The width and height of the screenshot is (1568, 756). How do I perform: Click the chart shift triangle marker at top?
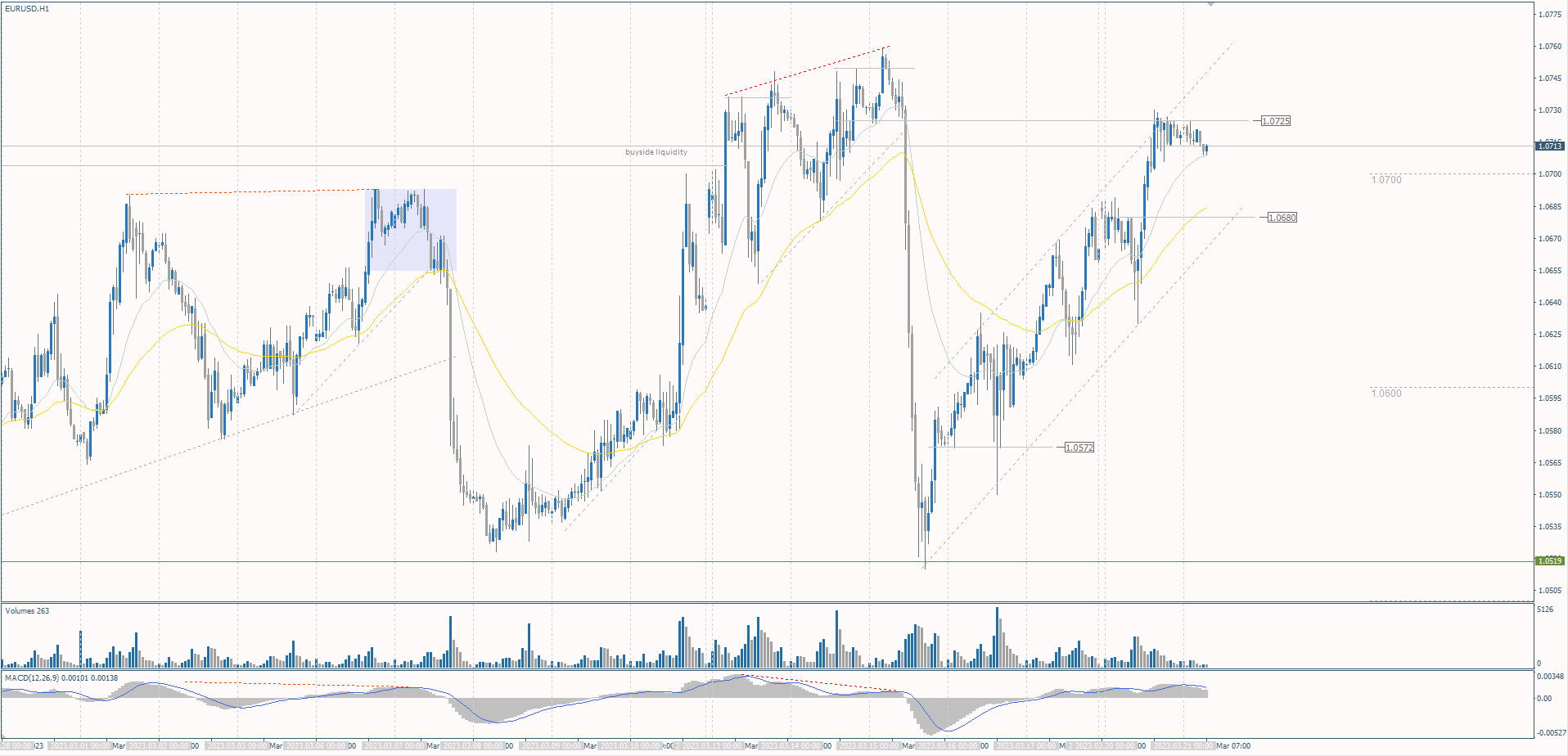click(x=1211, y=4)
